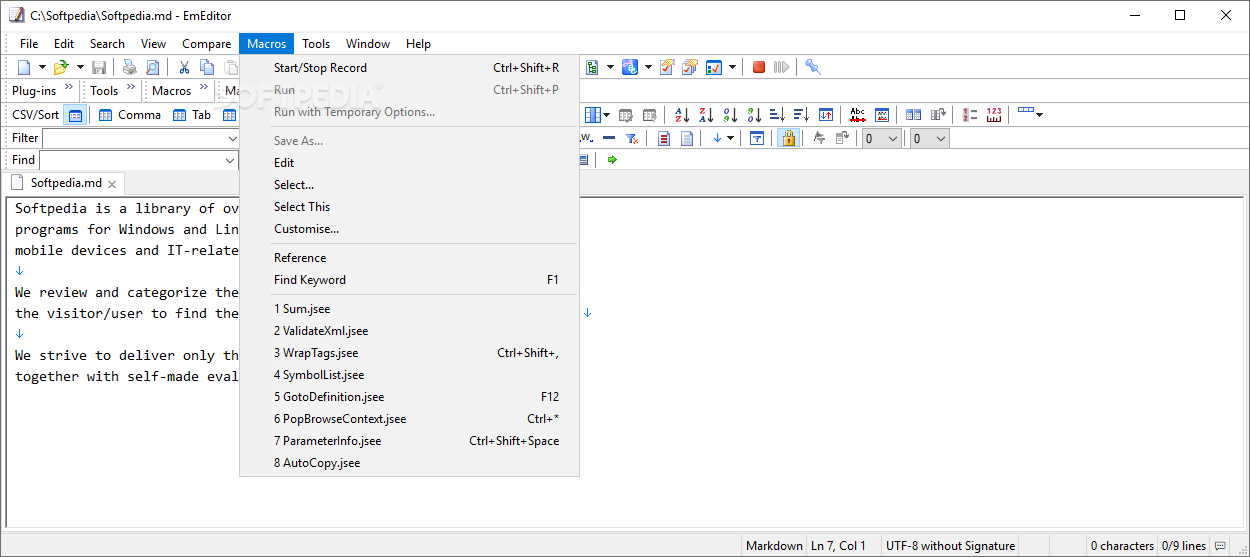Open the Open file dropdown arrow
This screenshot has height=557, width=1250.
tap(80, 67)
